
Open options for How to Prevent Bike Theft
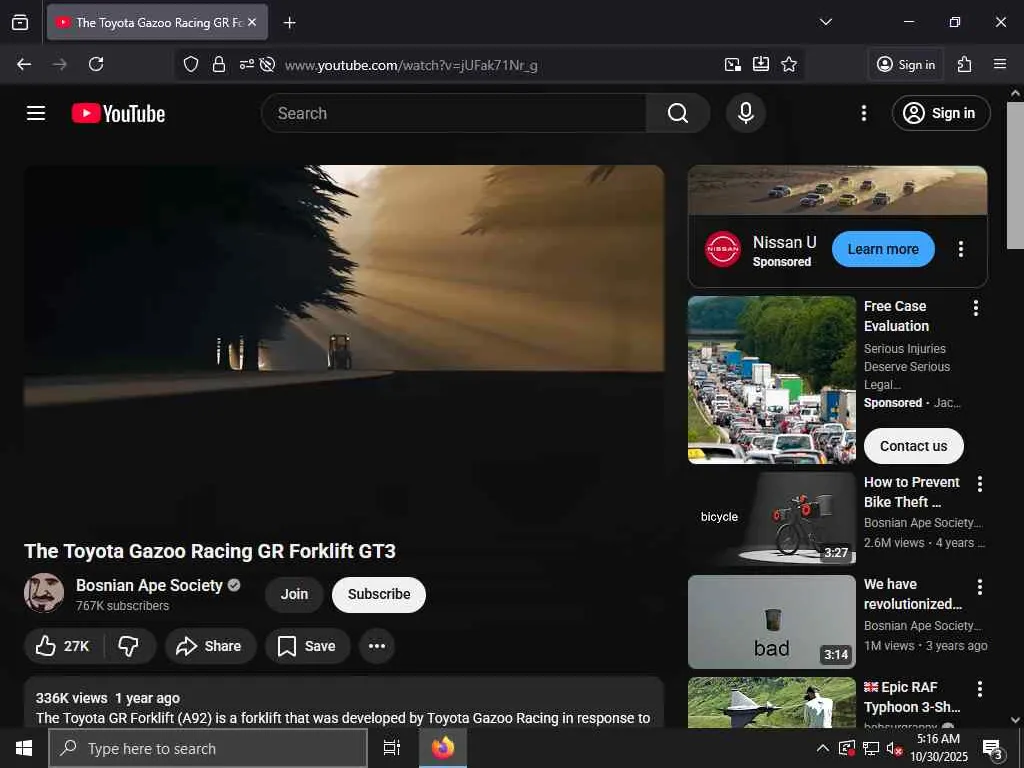[x=980, y=484]
